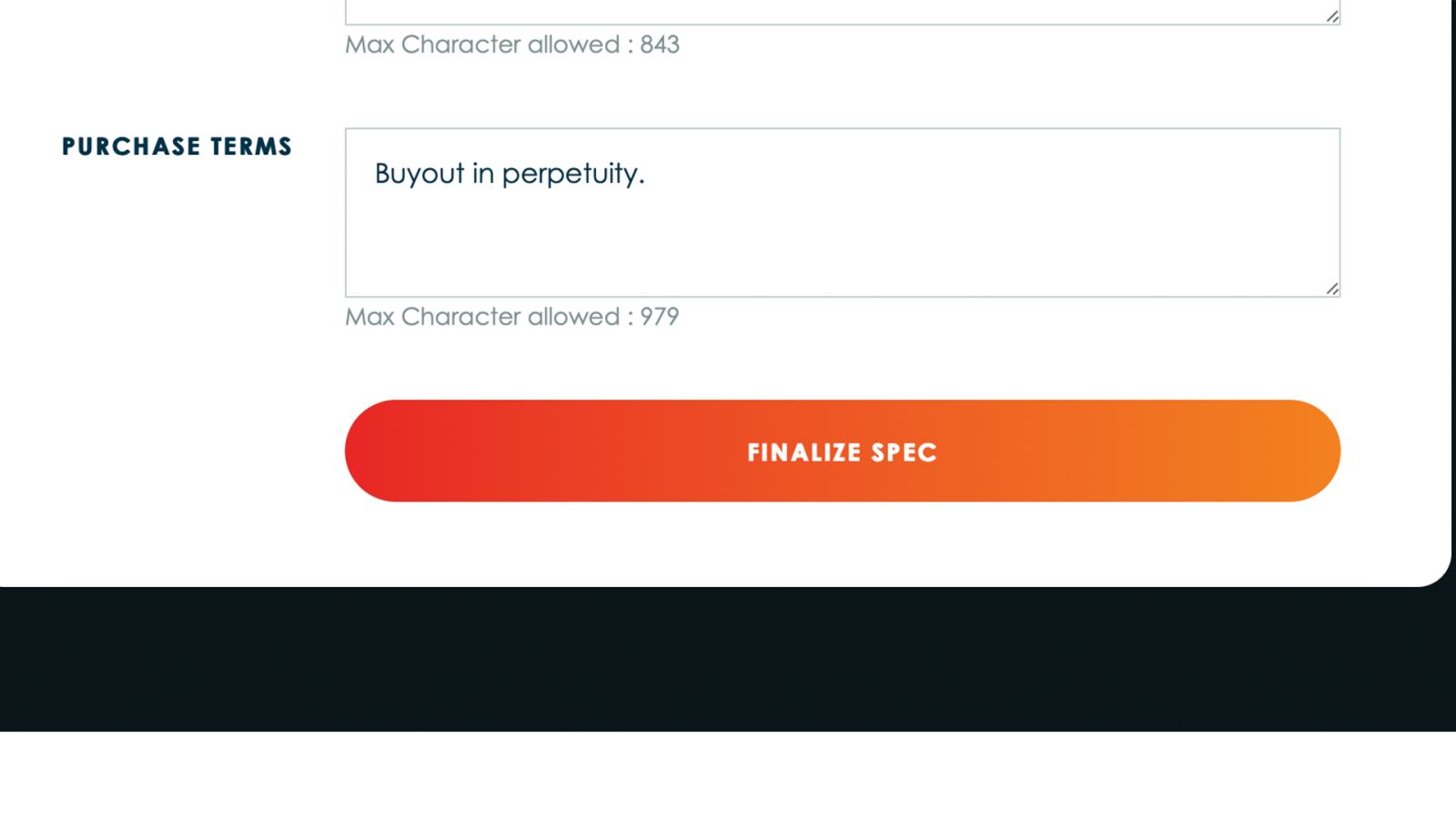This screenshot has height=819, width=1456.
Task: Click the number 843 in the counter
Action: point(660,45)
